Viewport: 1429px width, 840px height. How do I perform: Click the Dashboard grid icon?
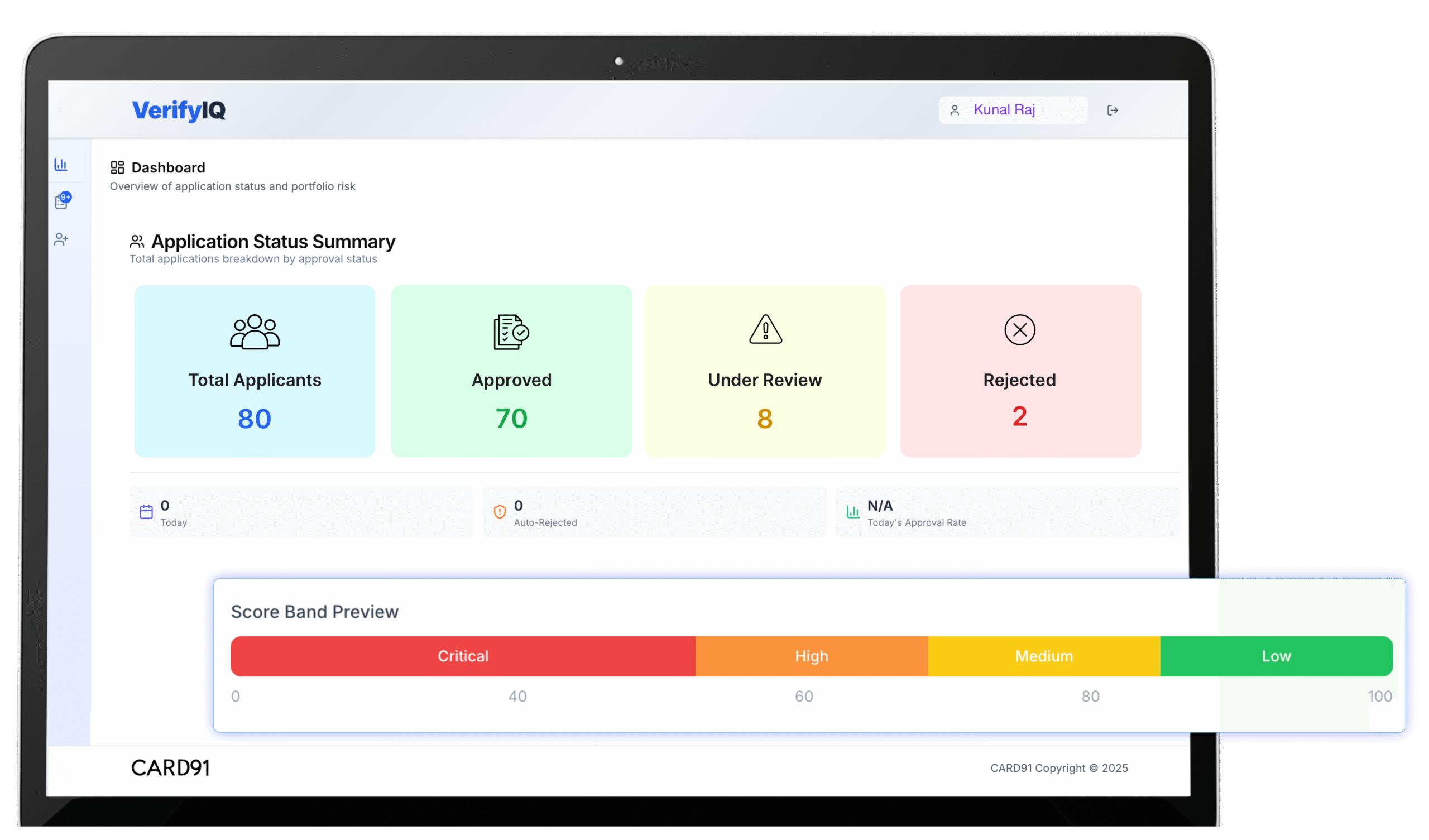(117, 167)
